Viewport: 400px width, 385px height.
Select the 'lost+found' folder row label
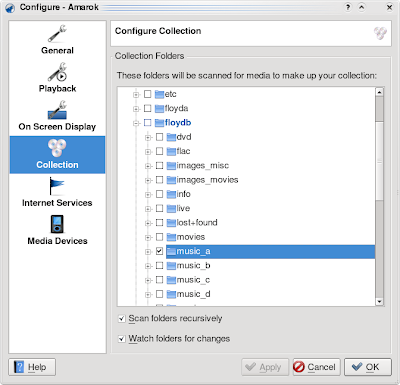click(197, 223)
